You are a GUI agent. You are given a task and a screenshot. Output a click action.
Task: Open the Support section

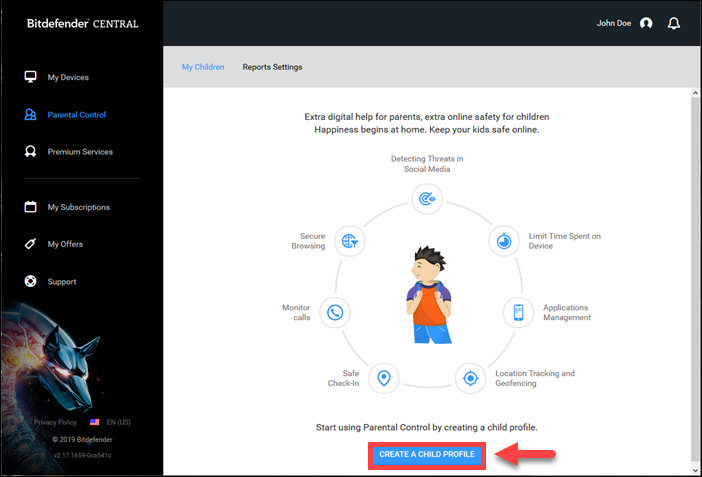point(62,281)
